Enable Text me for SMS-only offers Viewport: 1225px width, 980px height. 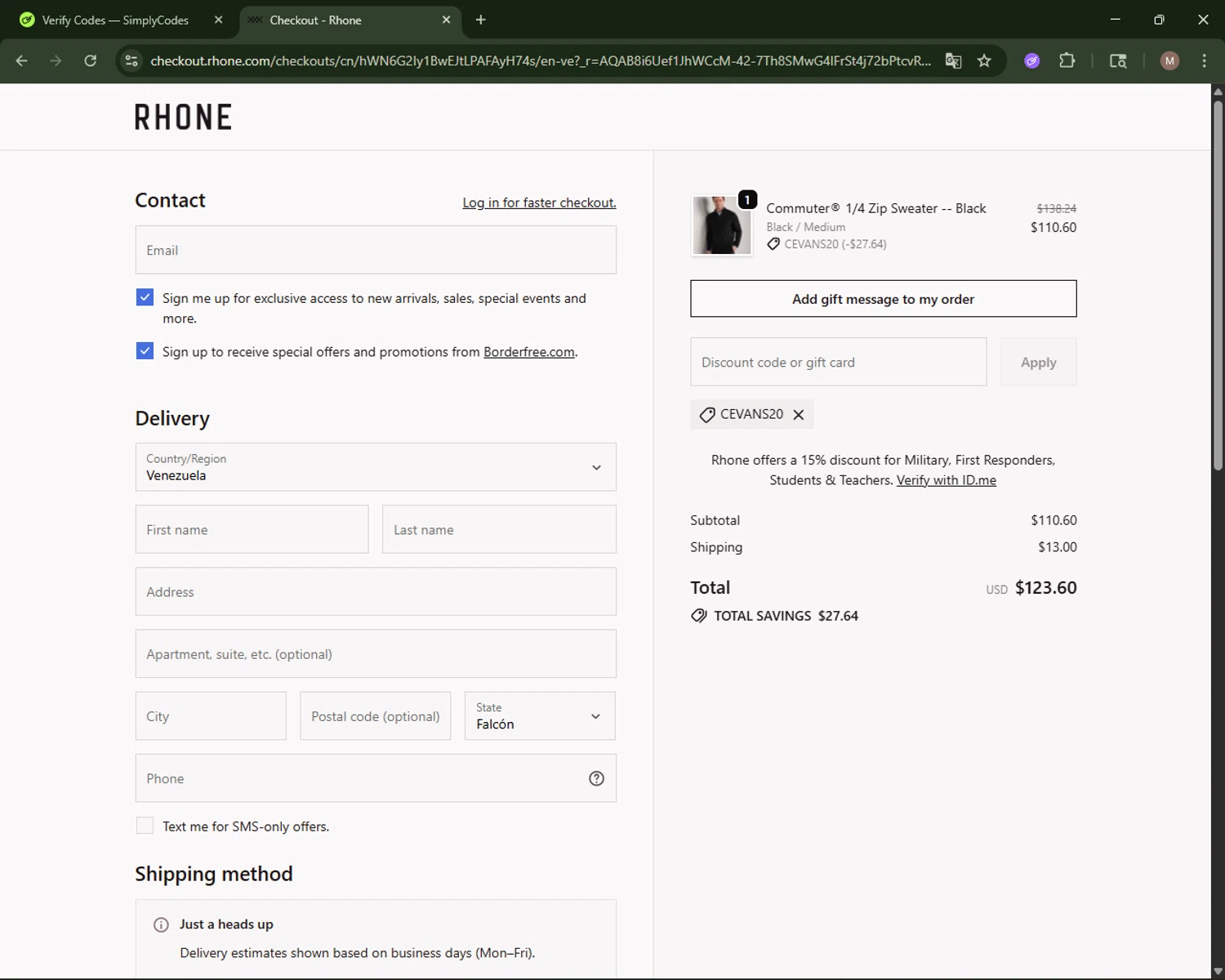click(x=145, y=826)
